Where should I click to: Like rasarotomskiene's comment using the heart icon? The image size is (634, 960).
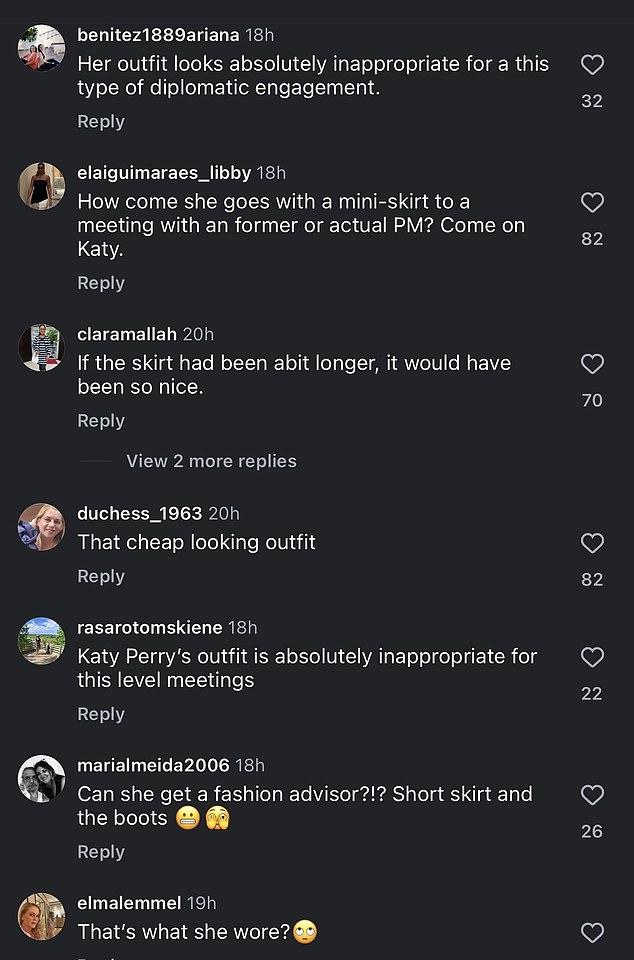click(592, 657)
